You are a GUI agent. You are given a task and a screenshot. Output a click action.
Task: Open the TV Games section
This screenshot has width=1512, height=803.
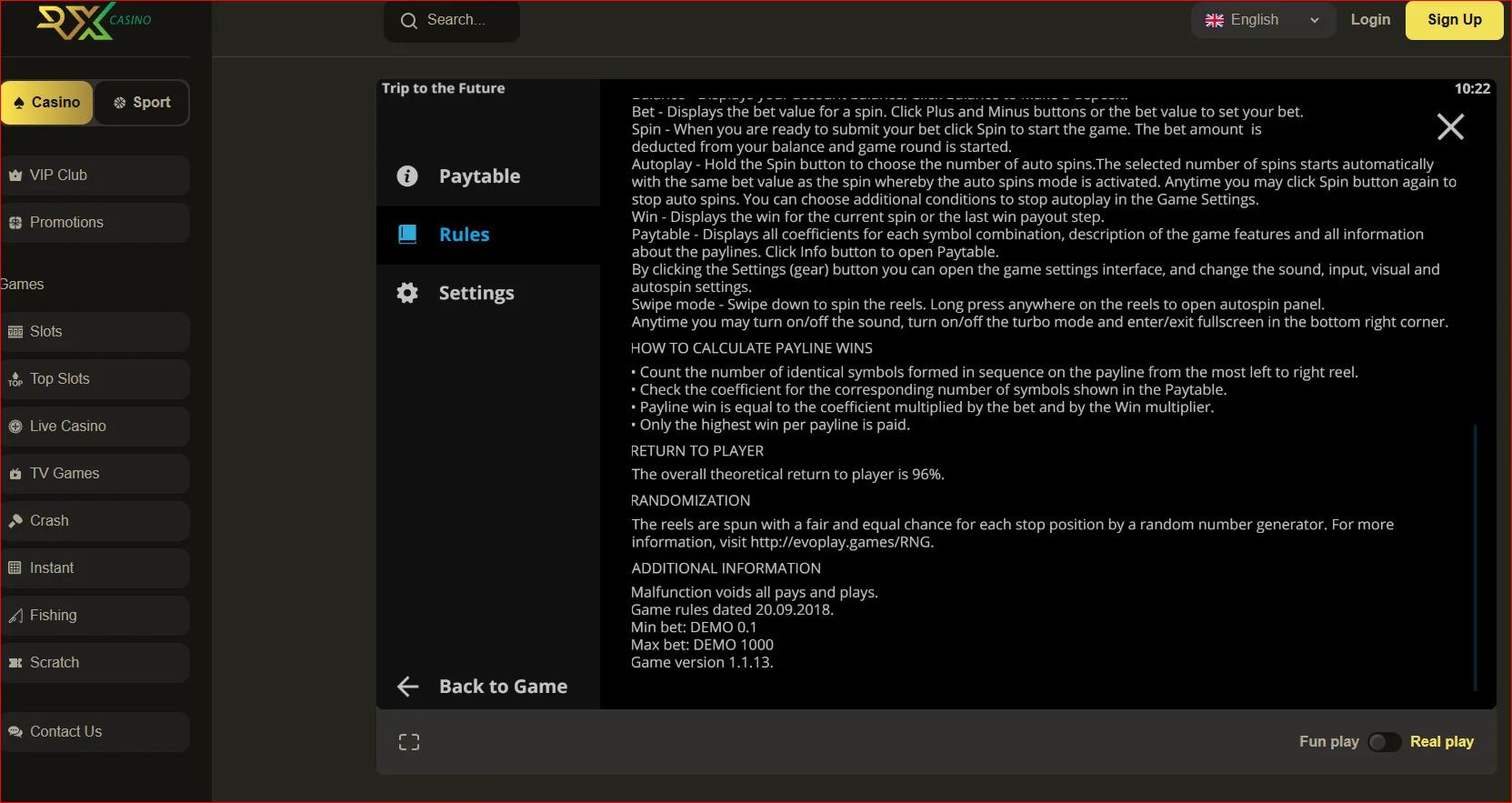point(95,474)
